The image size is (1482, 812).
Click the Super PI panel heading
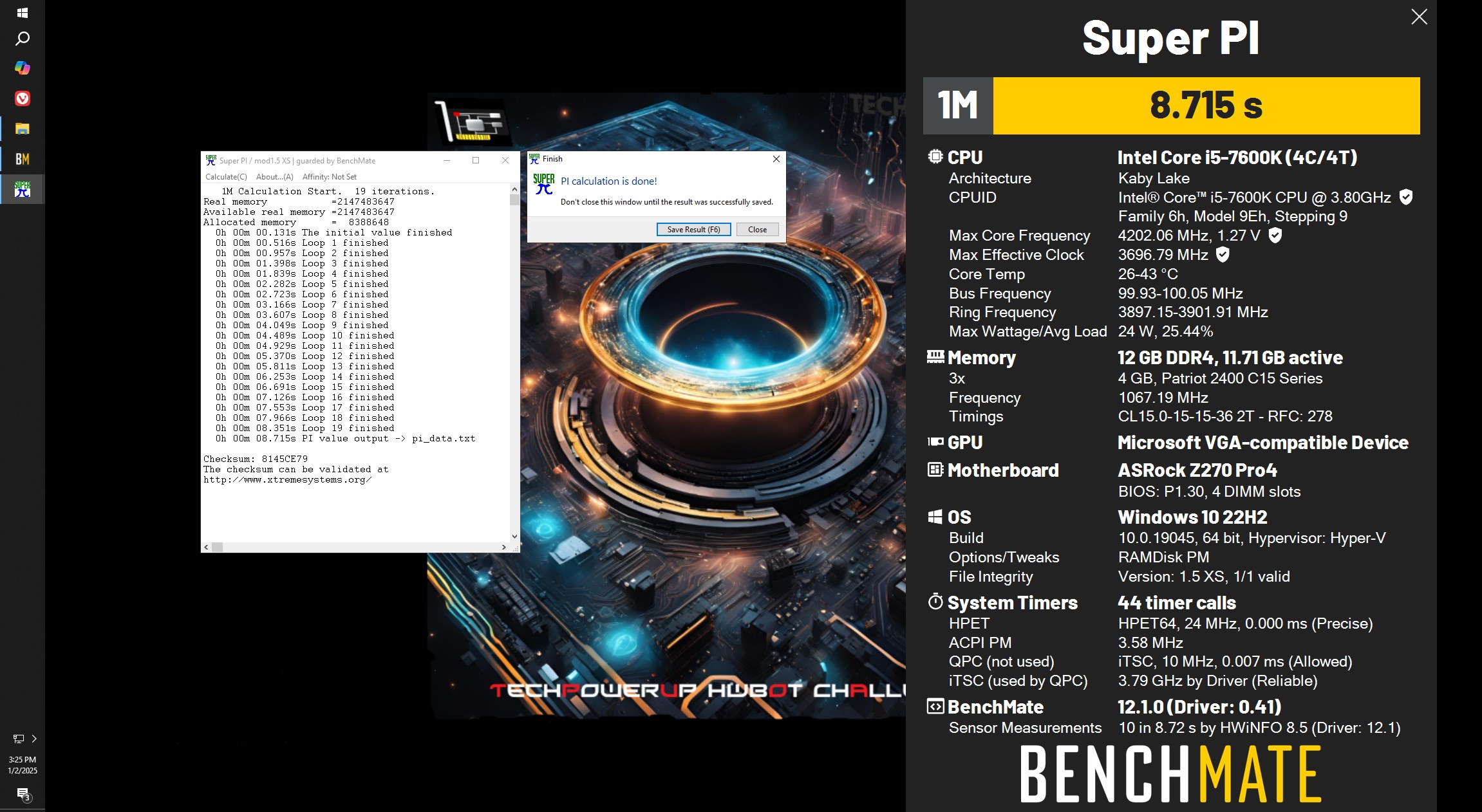[x=1170, y=39]
